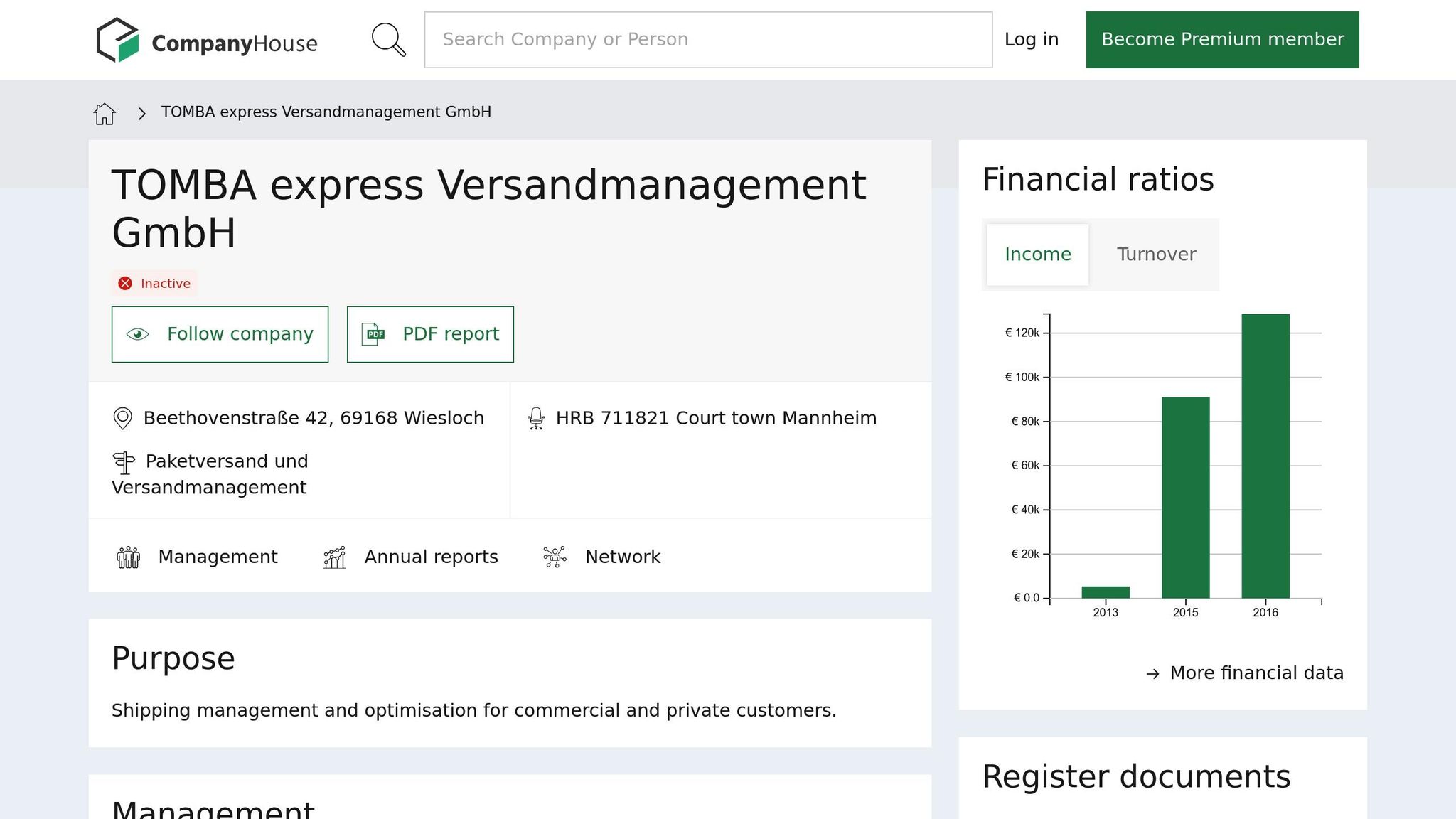Click the Network nodes icon
The height and width of the screenshot is (819, 1456).
555,557
